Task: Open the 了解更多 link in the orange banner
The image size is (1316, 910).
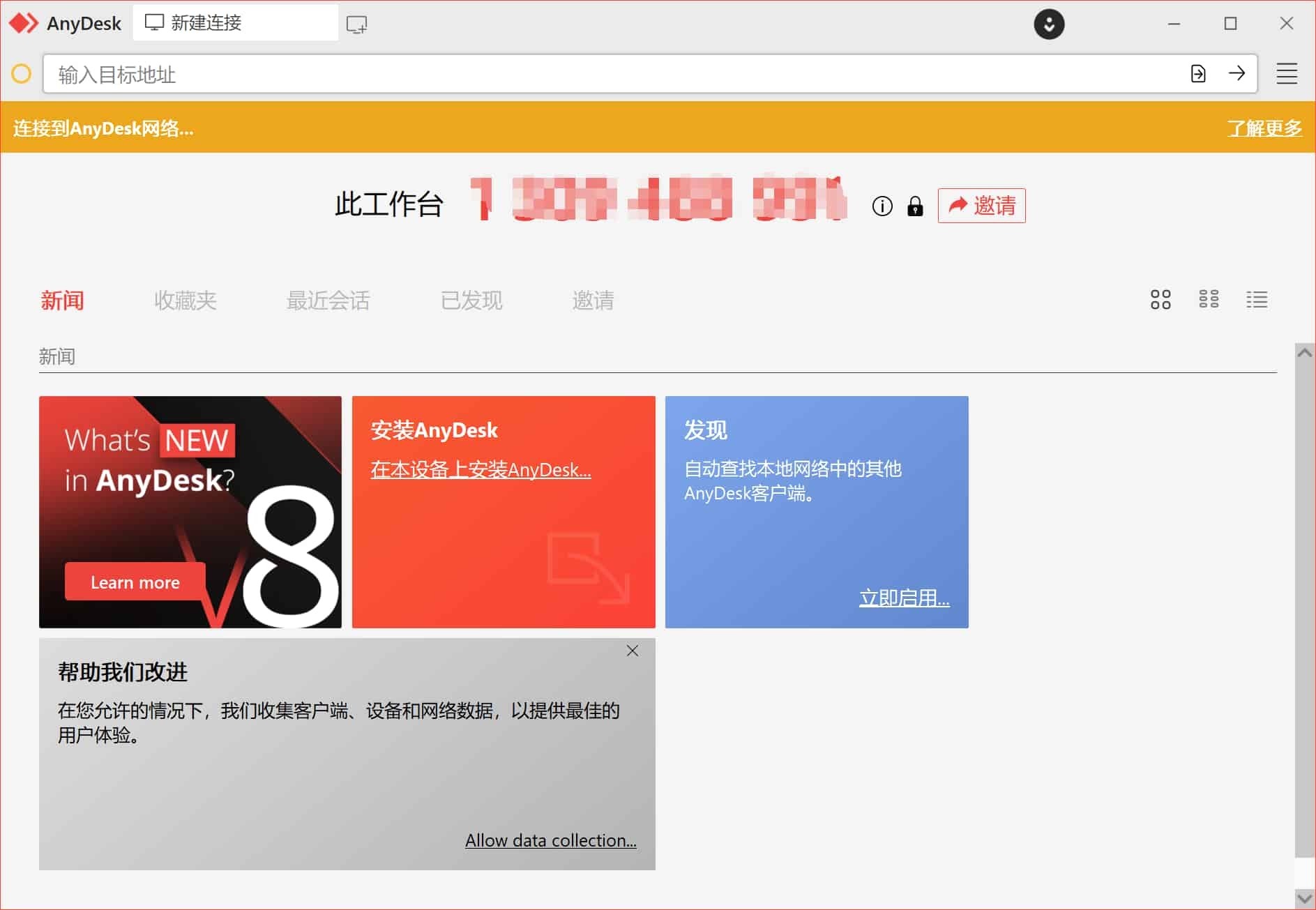Action: 1265,128
